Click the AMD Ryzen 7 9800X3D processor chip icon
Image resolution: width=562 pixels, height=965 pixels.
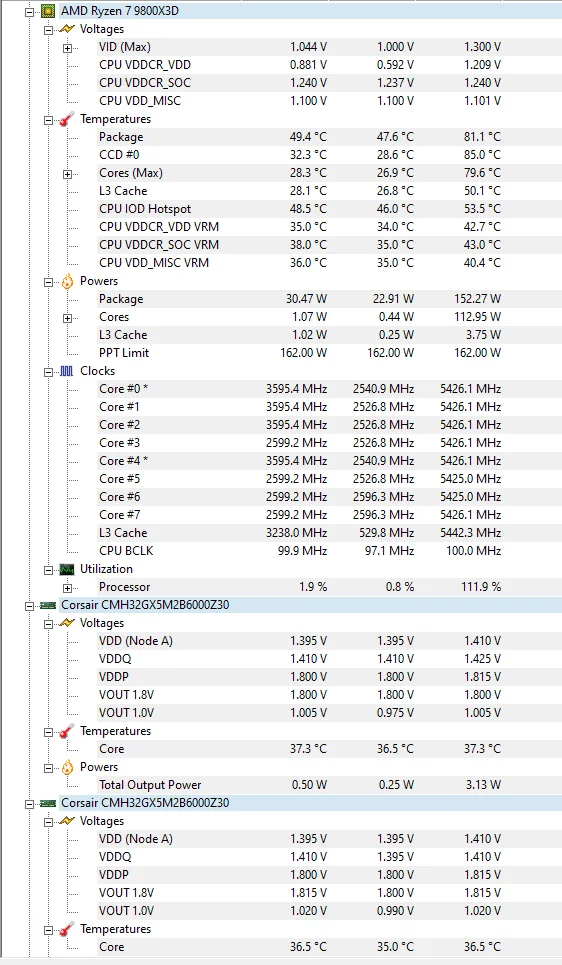[x=48, y=11]
